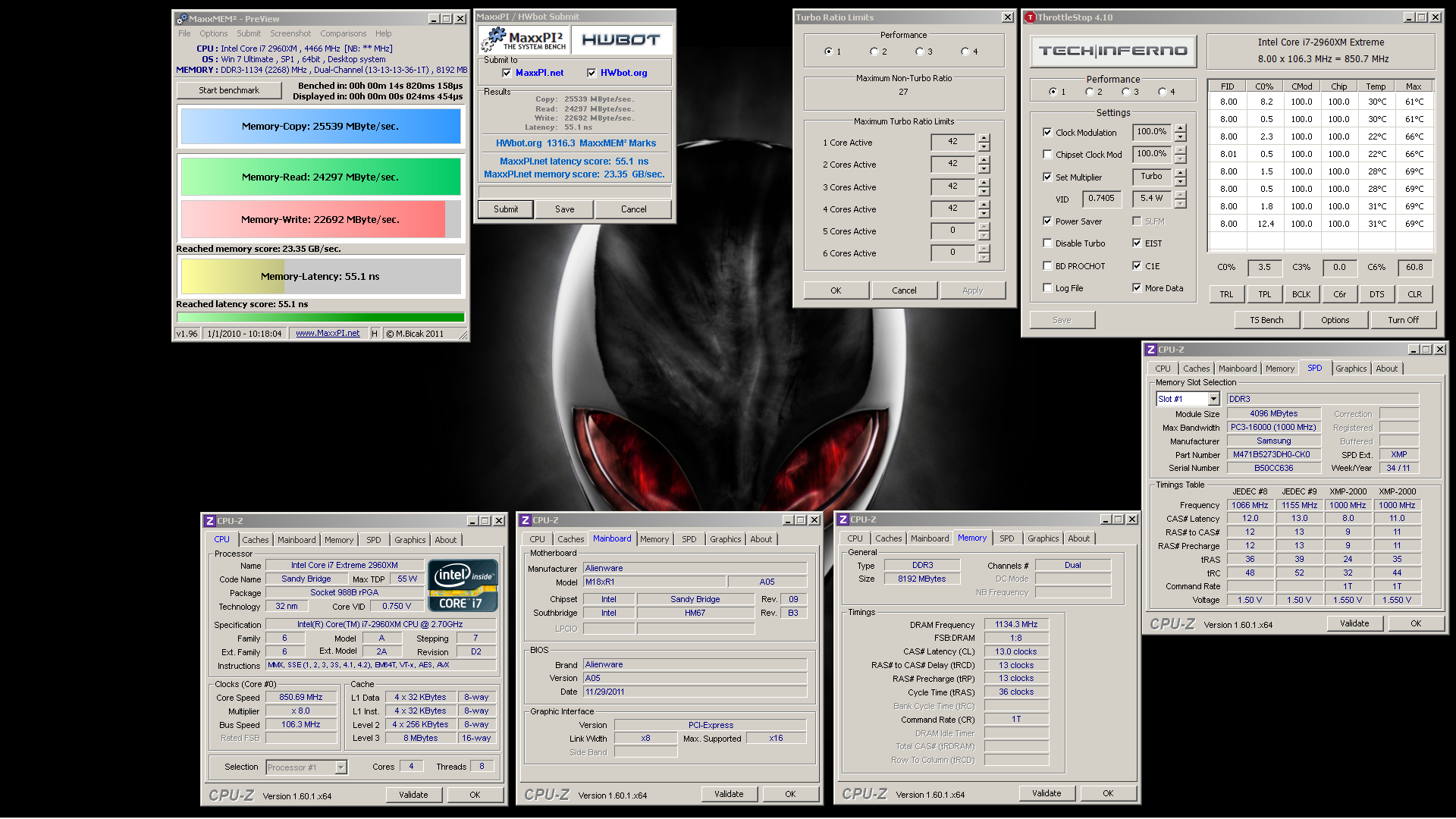This screenshot has width=1456, height=819.
Task: Click the MaxxMEM² title bar icon
Action: coord(181,19)
